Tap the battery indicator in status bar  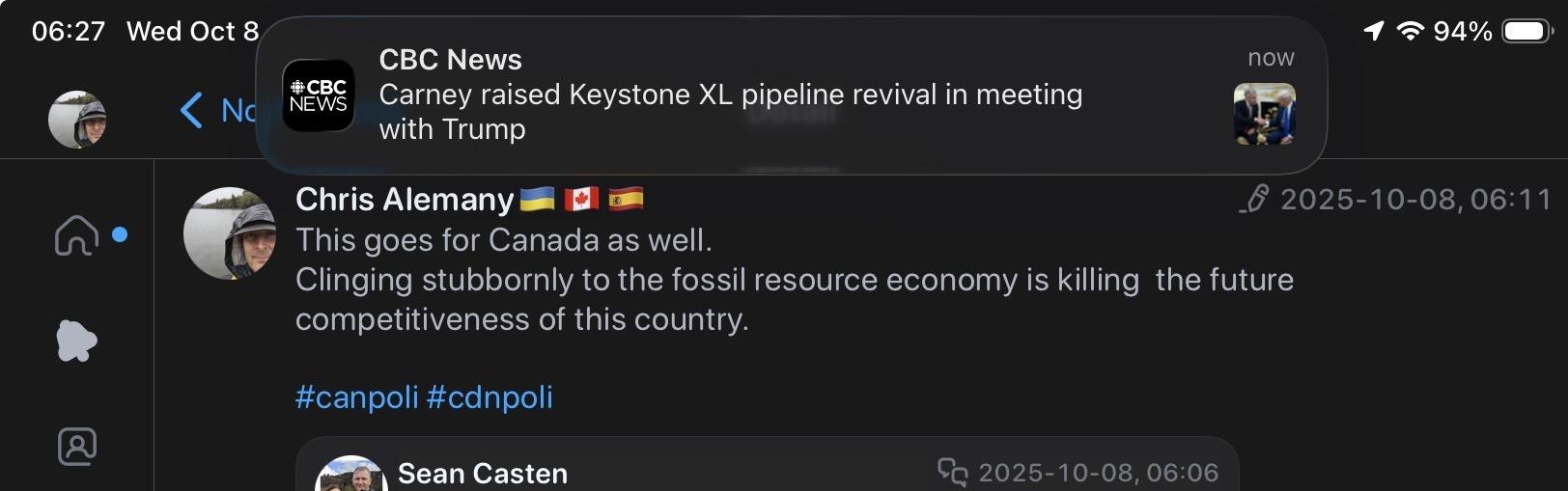coord(1526,32)
